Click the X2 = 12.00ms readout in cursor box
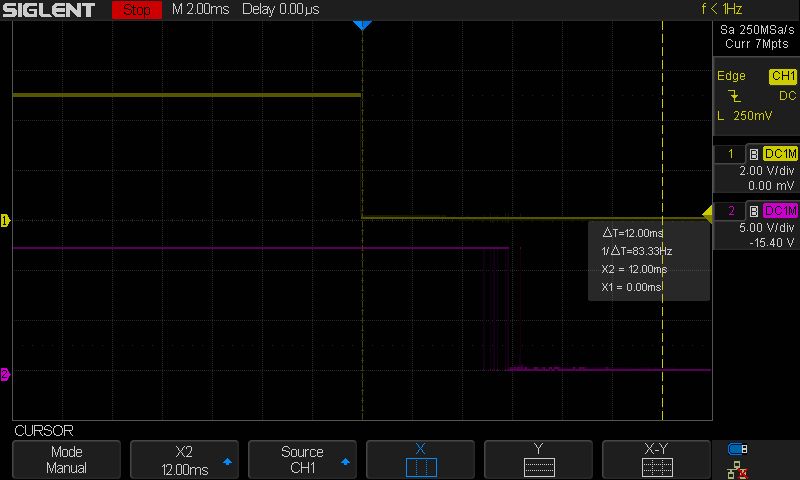Viewport: 800px width, 480px height. [634, 269]
